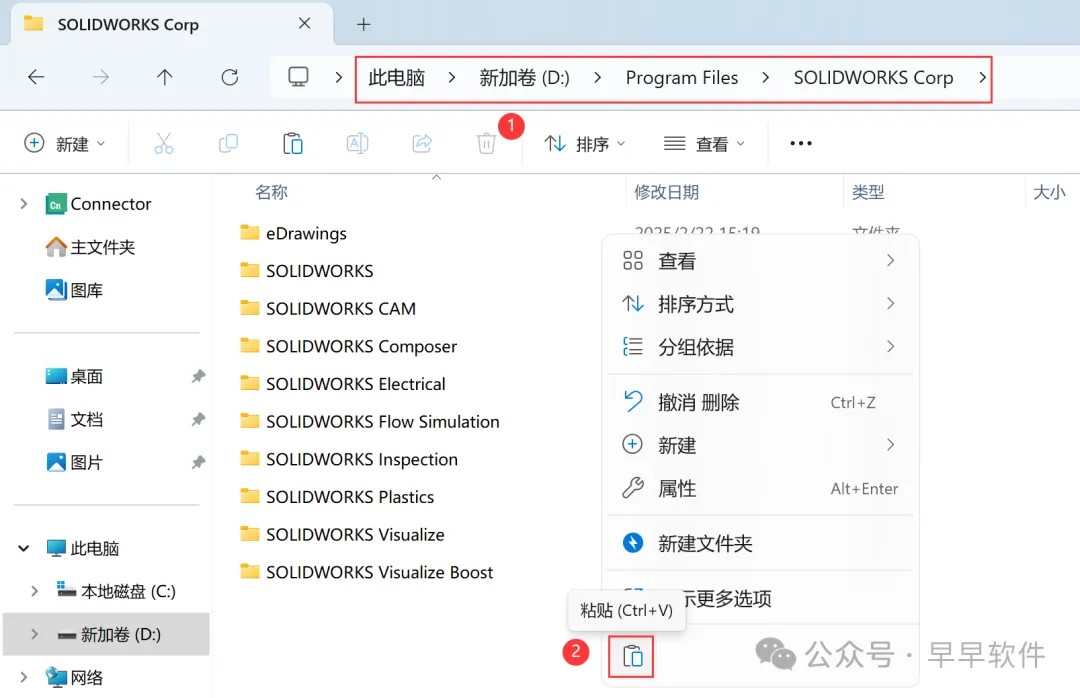
Task: Select the SOLIDWORKS Visualize folder
Action: click(342, 535)
